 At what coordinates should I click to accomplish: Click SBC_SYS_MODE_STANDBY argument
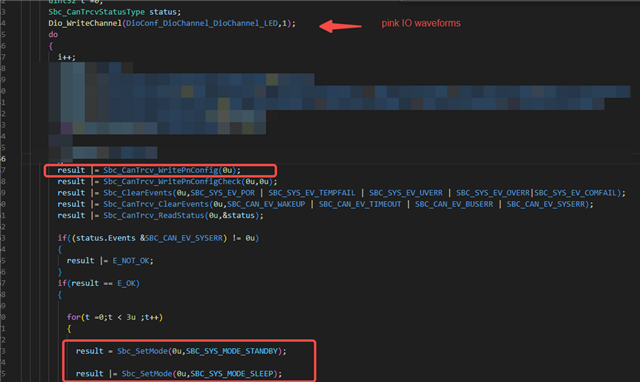[x=232, y=351]
